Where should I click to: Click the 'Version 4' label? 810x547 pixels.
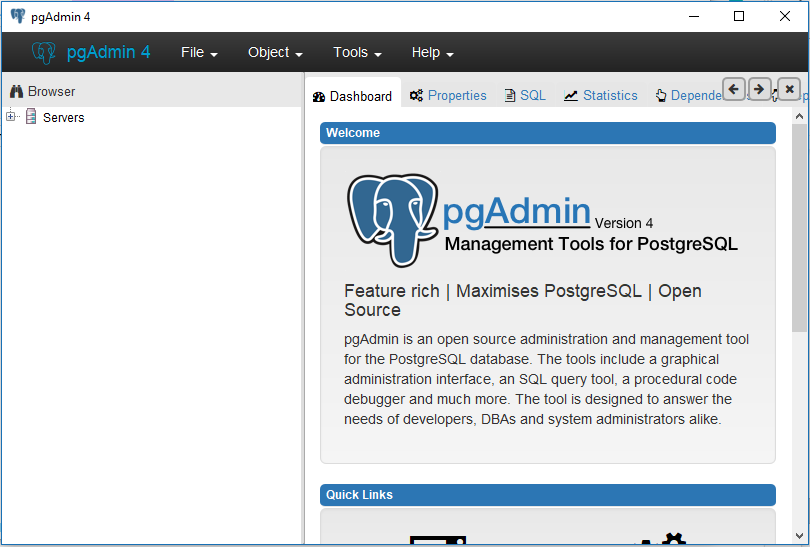[624, 223]
